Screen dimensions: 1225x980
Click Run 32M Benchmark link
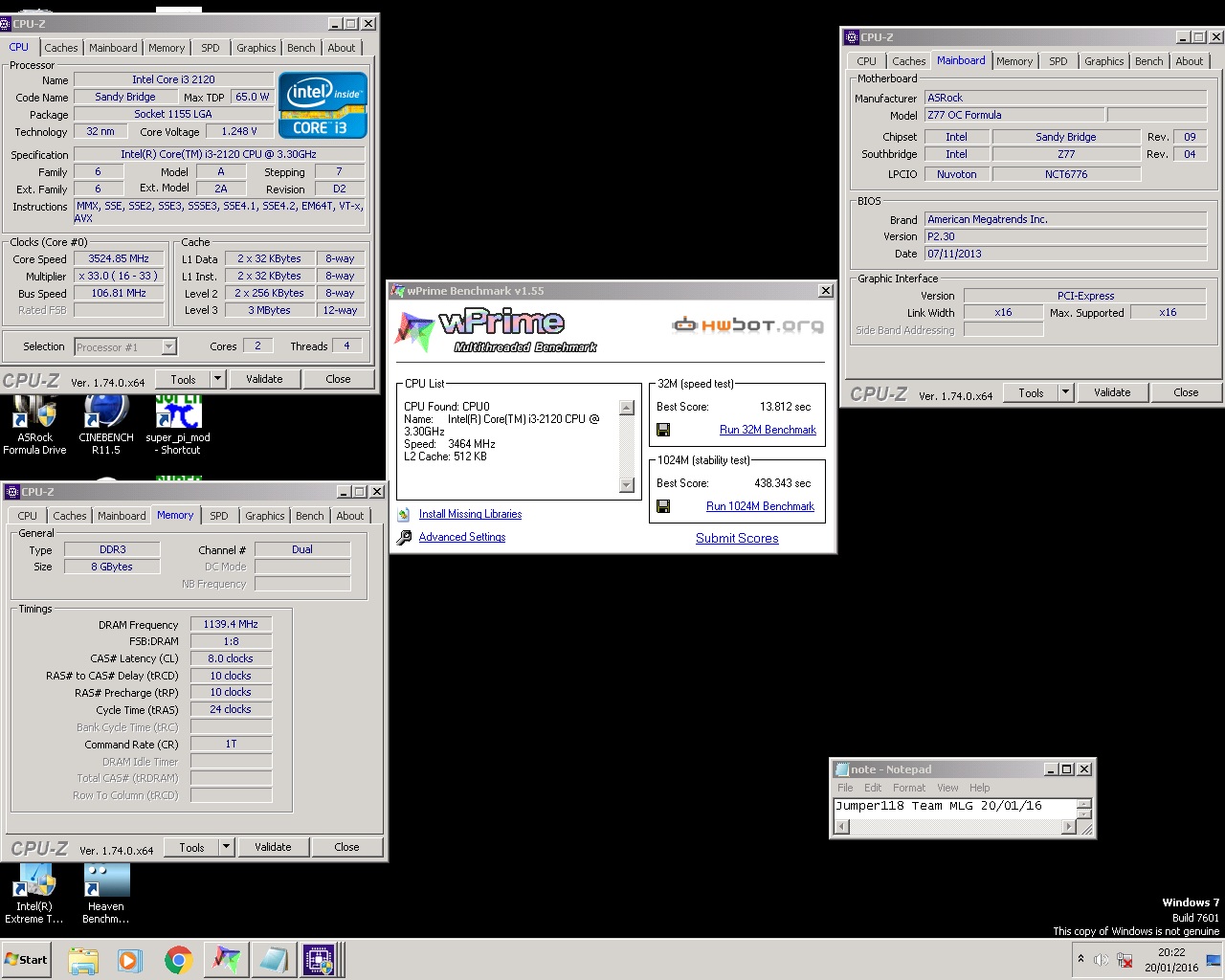(x=768, y=430)
